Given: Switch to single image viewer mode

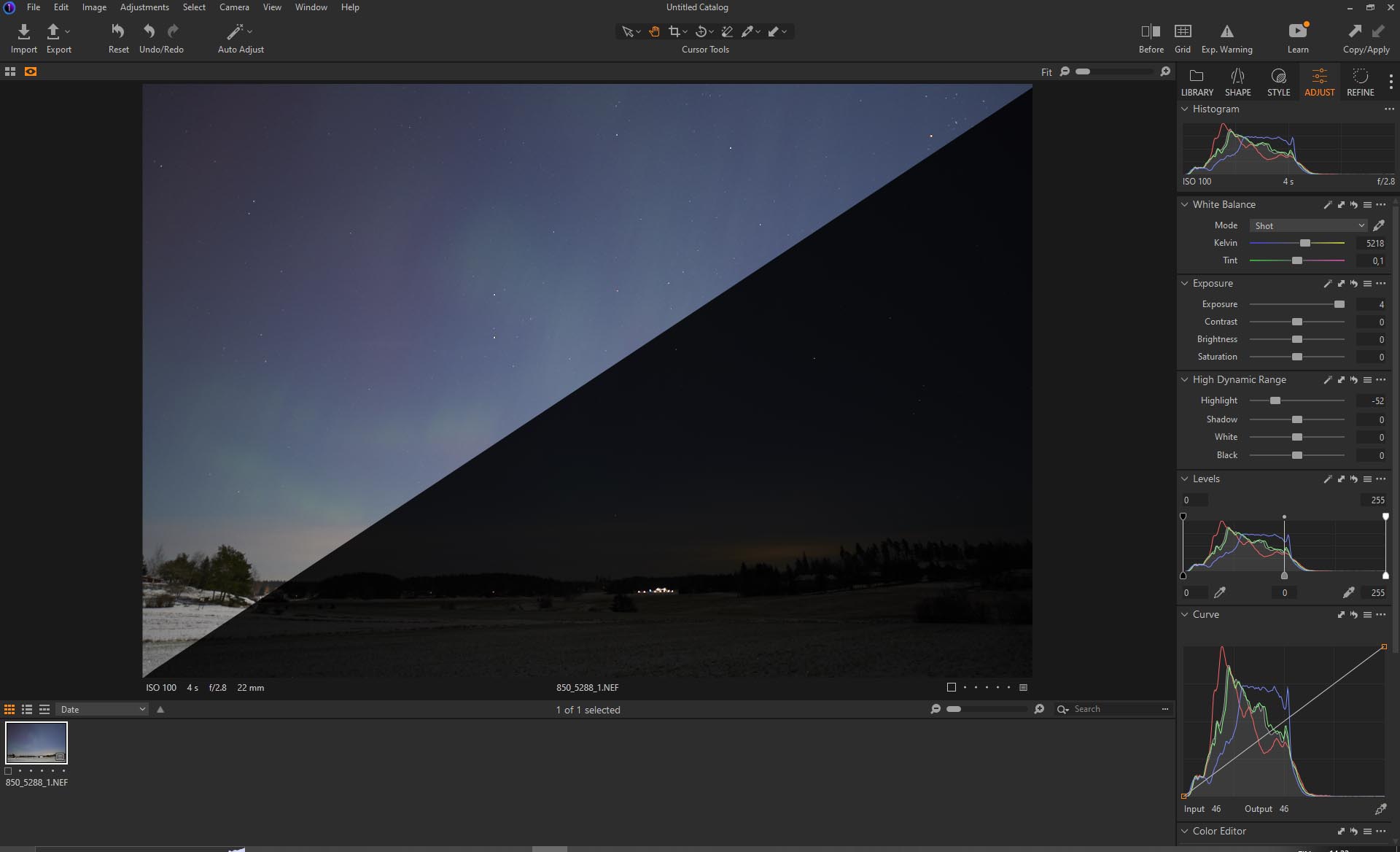Looking at the screenshot, I should pos(31,71).
